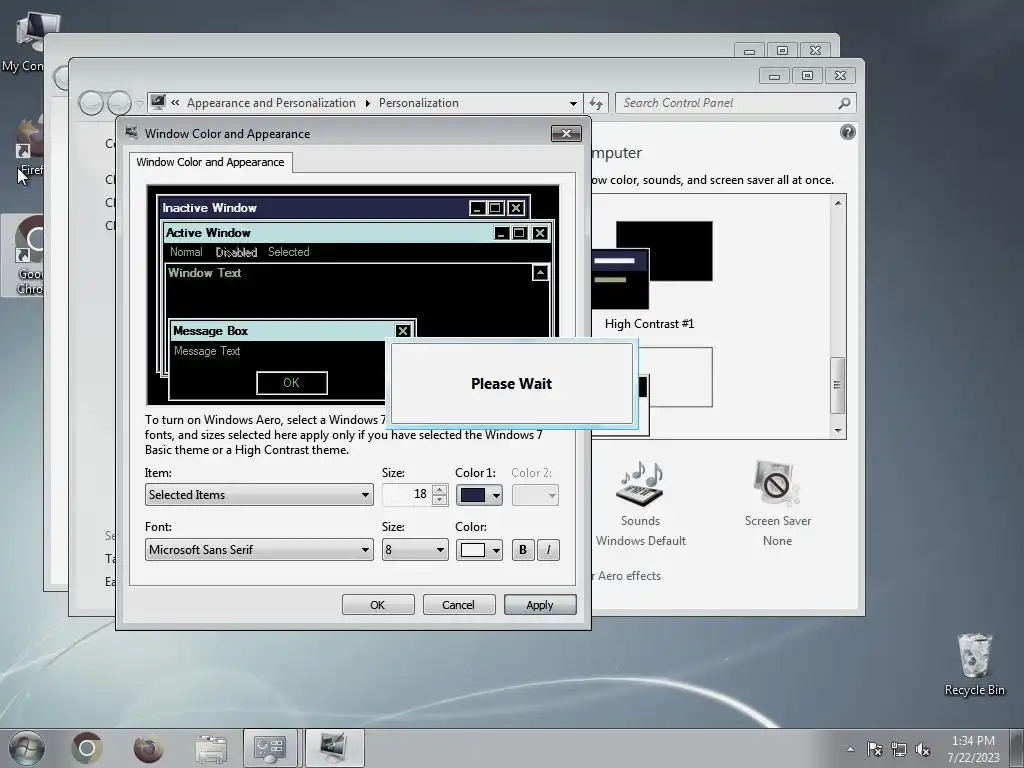1024x768 pixels.
Task: Click the Show desktop strip
Action: [1016, 748]
